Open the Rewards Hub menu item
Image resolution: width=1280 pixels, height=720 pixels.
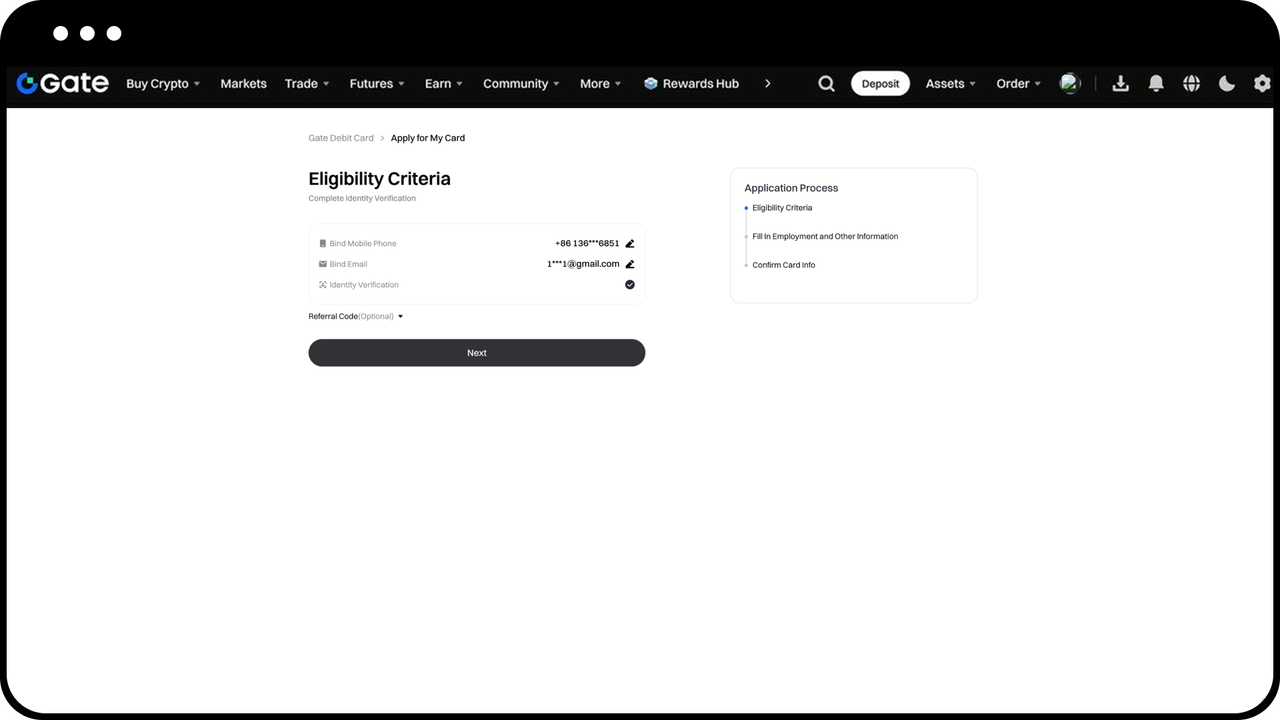click(x=691, y=84)
